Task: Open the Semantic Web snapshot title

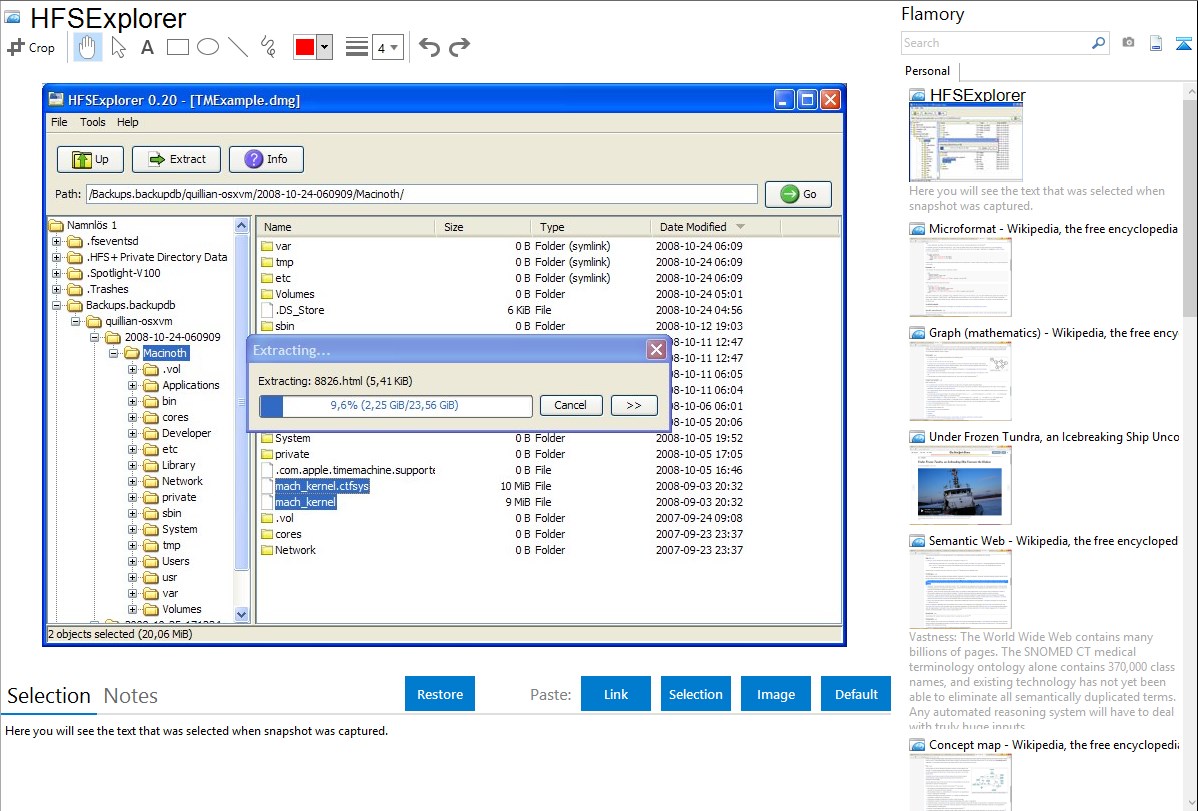Action: click(x=1054, y=541)
